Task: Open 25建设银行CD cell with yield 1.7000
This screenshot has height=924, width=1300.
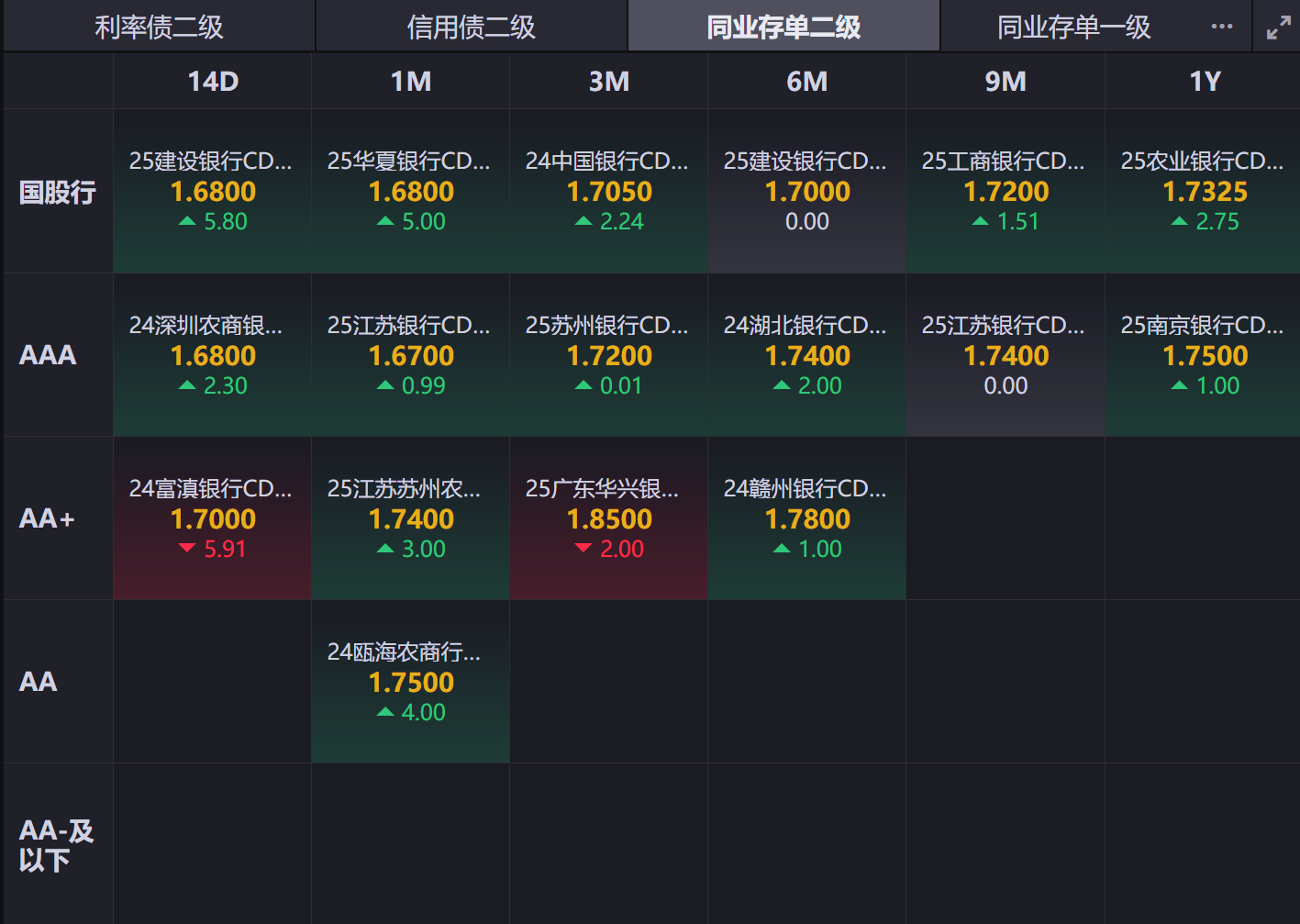Action: point(807,192)
